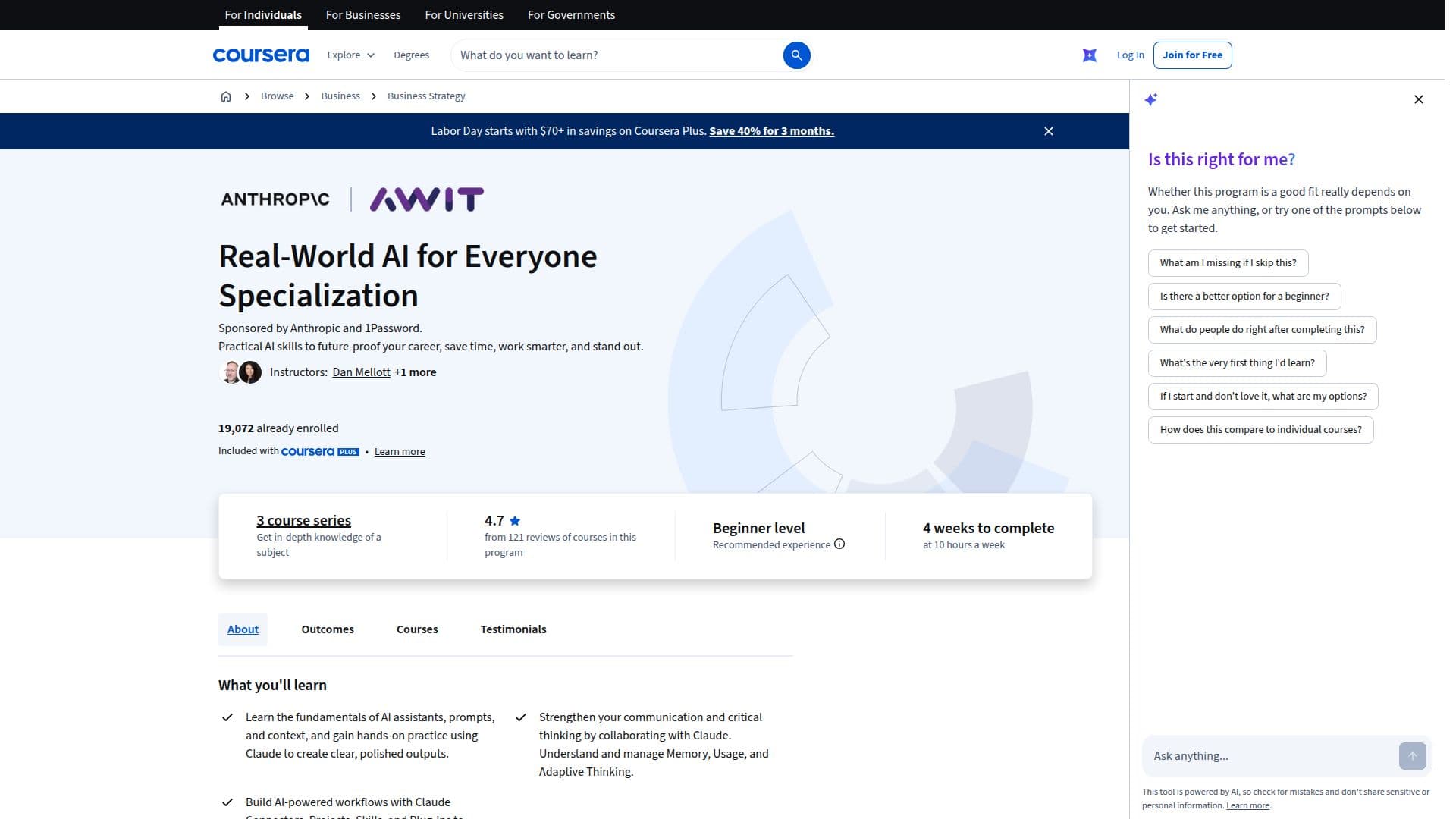
Task: Open the Outcomes section tab
Action: [328, 629]
